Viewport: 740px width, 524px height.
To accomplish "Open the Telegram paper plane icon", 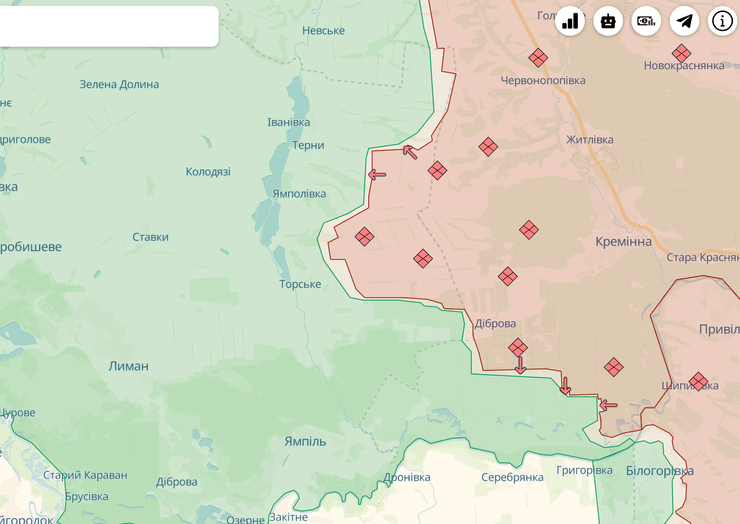I will pos(684,21).
